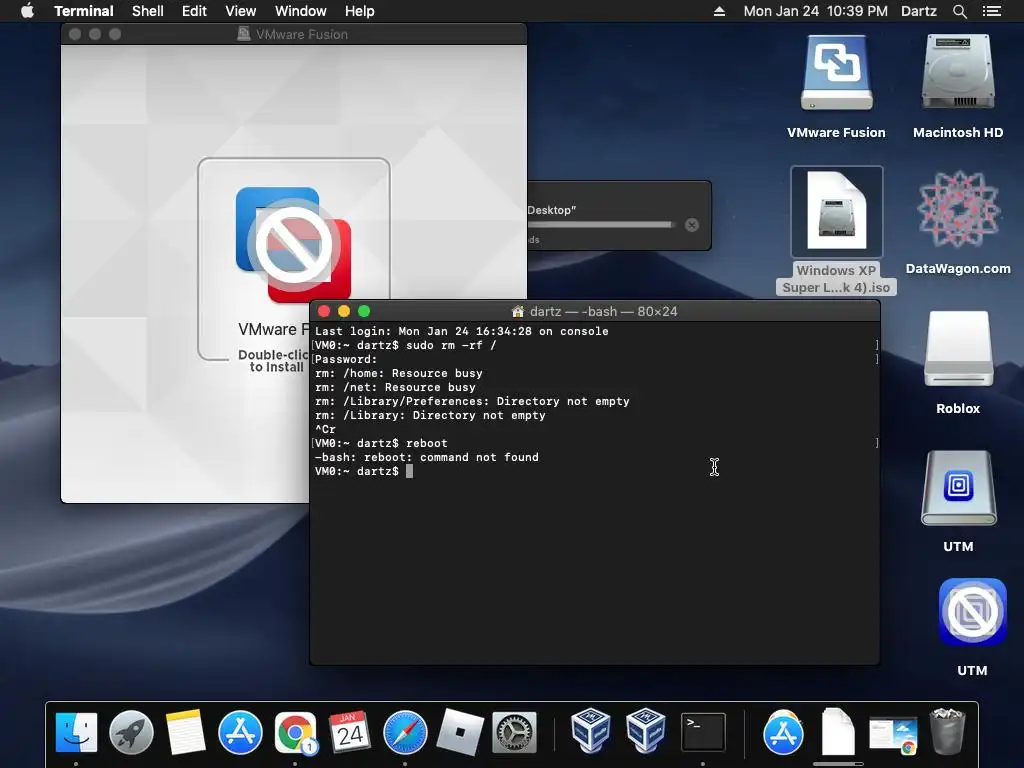
Task: Open the View menu
Action: coord(240,11)
